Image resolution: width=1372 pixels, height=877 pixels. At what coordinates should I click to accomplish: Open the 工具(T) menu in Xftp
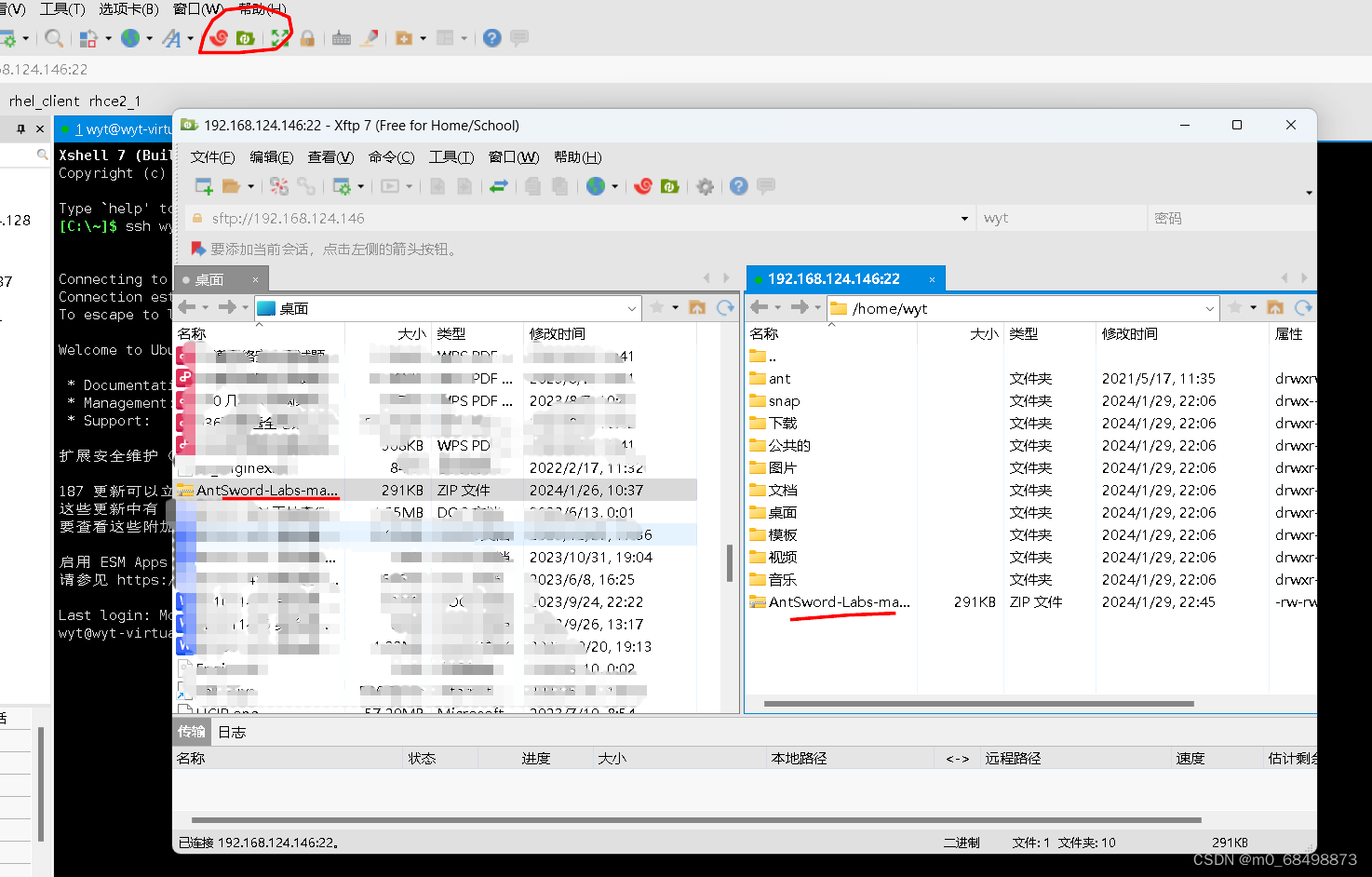(x=451, y=157)
